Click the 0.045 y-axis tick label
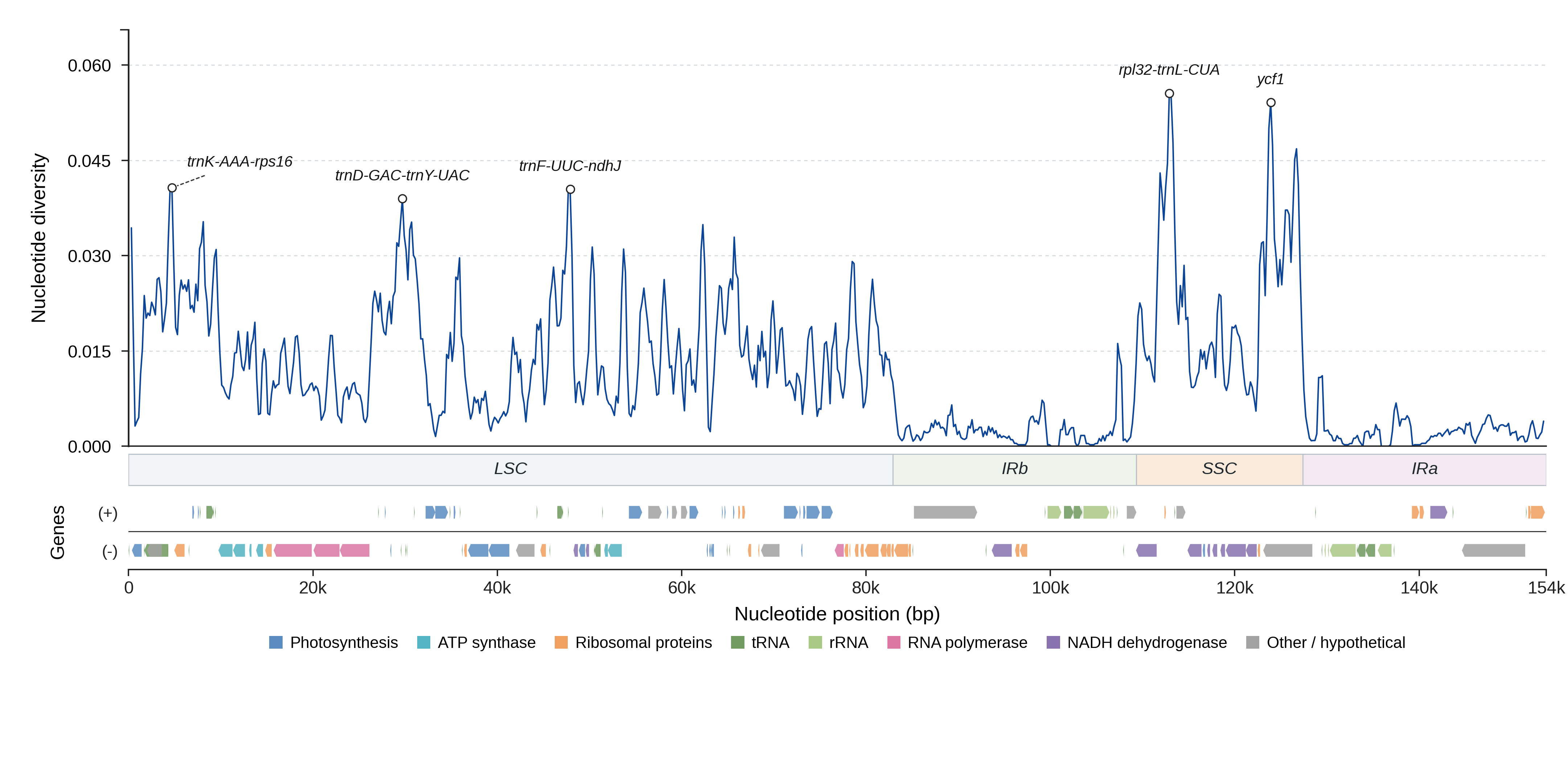Image resolution: width=1568 pixels, height=763 pixels. click(x=90, y=161)
